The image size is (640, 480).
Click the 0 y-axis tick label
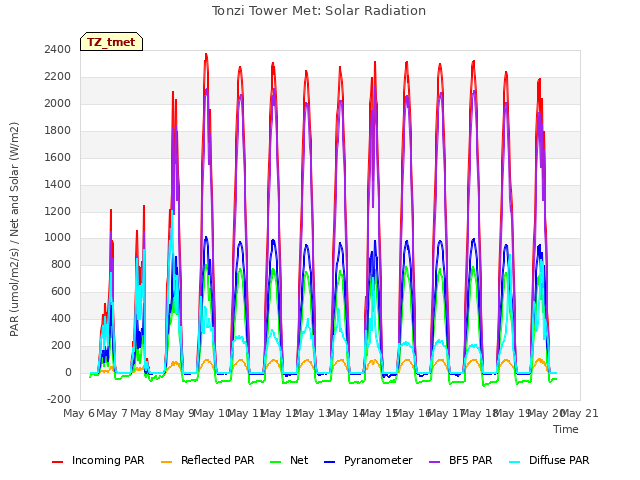(x=68, y=372)
